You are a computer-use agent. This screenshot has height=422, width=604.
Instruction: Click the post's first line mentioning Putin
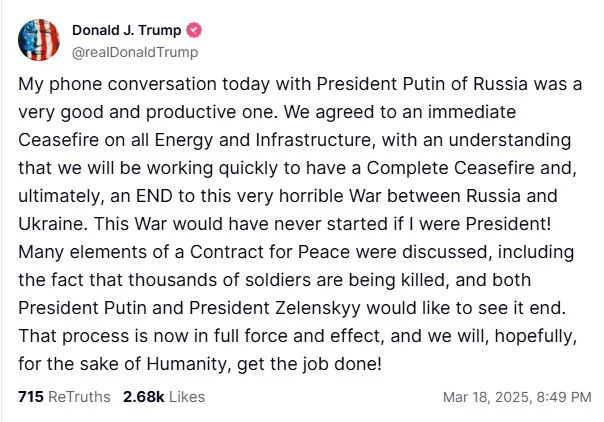(x=300, y=84)
